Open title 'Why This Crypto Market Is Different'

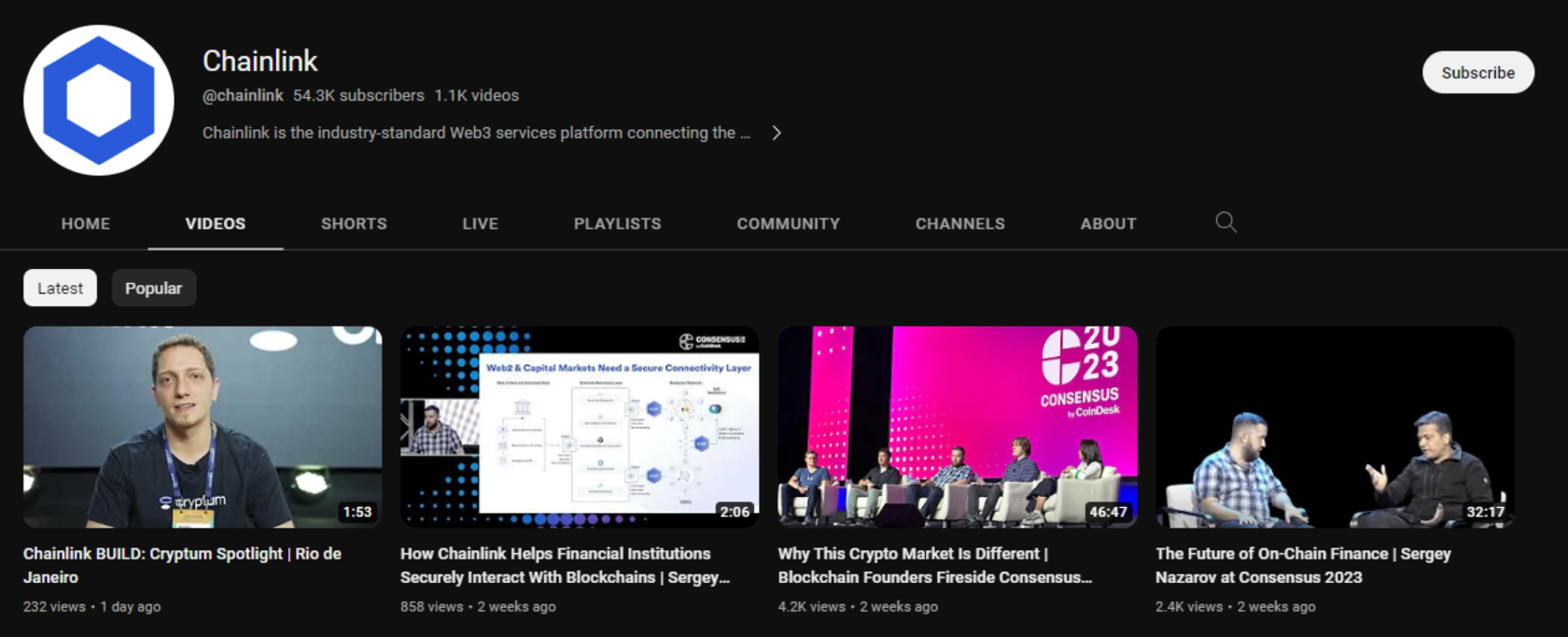click(935, 565)
